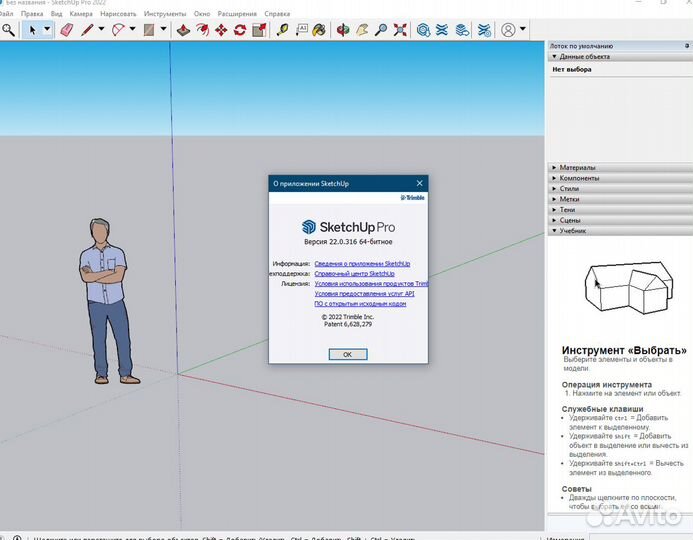Click the Zoom Extents tool
The width and height of the screenshot is (693, 540).
[400, 30]
